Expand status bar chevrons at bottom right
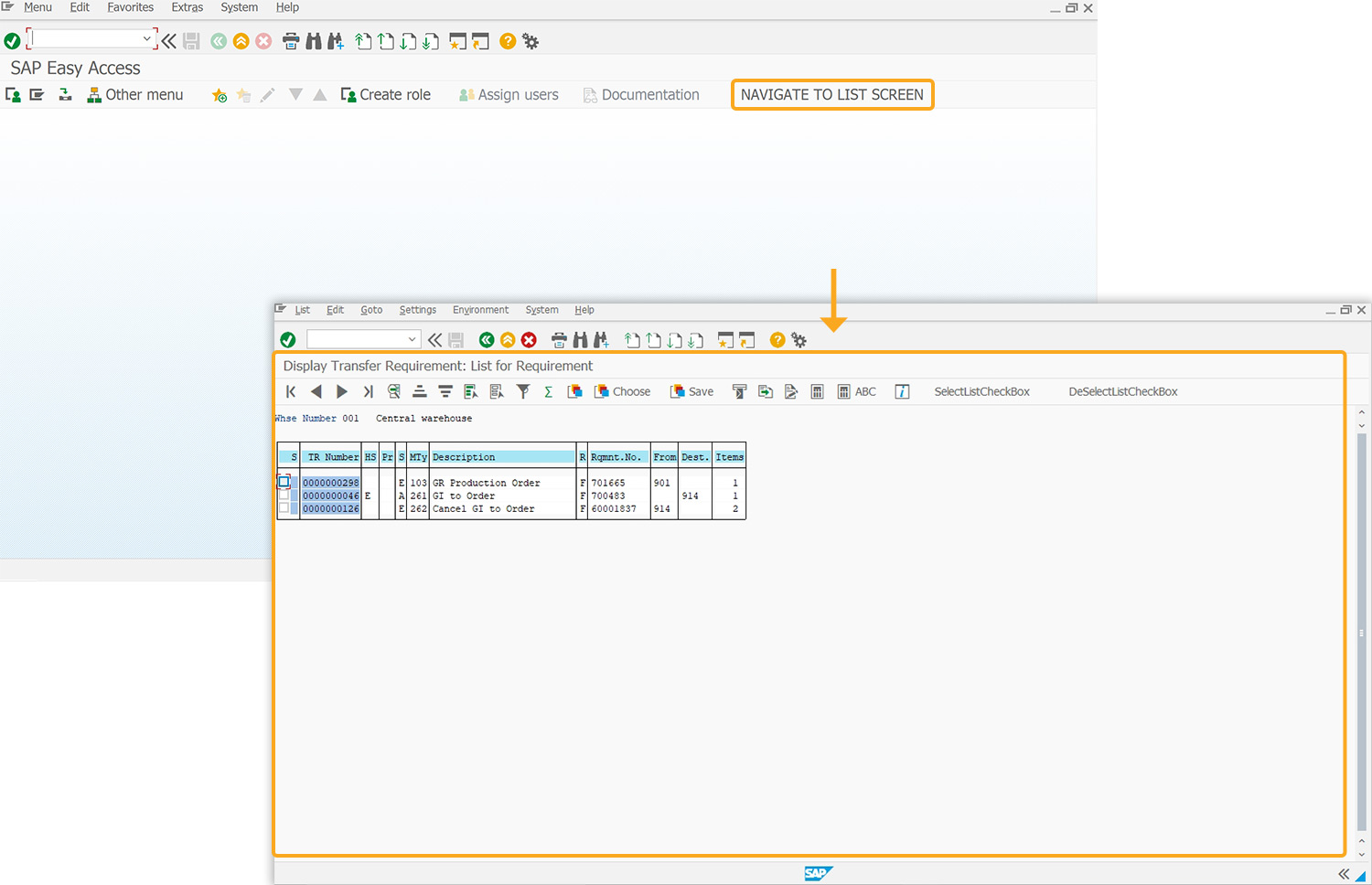 (x=1344, y=874)
